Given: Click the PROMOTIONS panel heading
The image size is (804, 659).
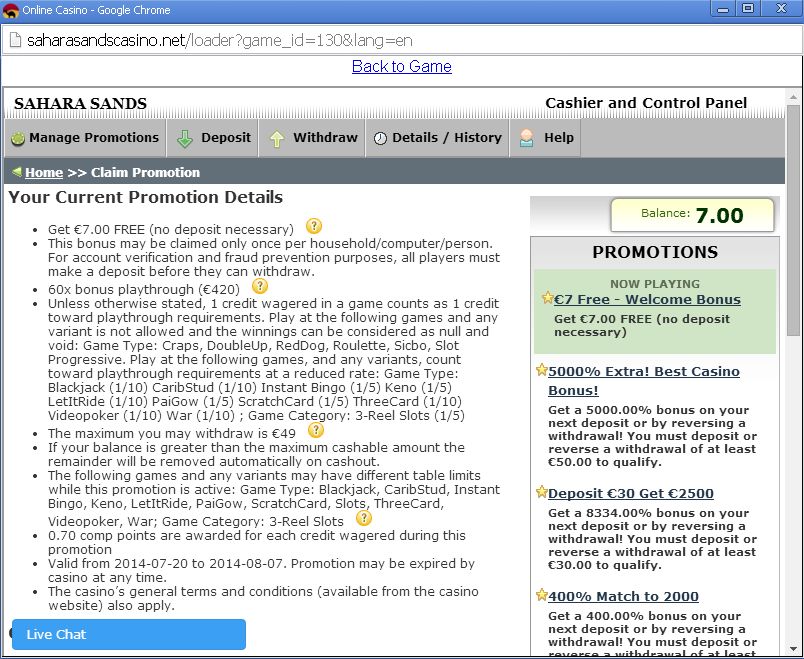Looking at the screenshot, I should pyautogui.click(x=655, y=252).
